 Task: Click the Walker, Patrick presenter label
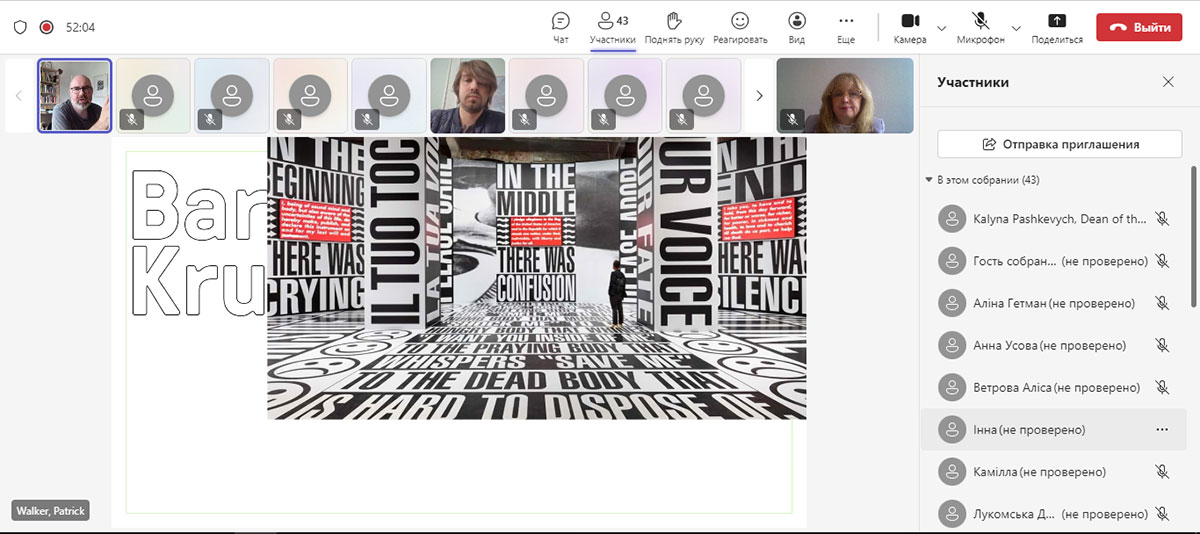(50, 511)
